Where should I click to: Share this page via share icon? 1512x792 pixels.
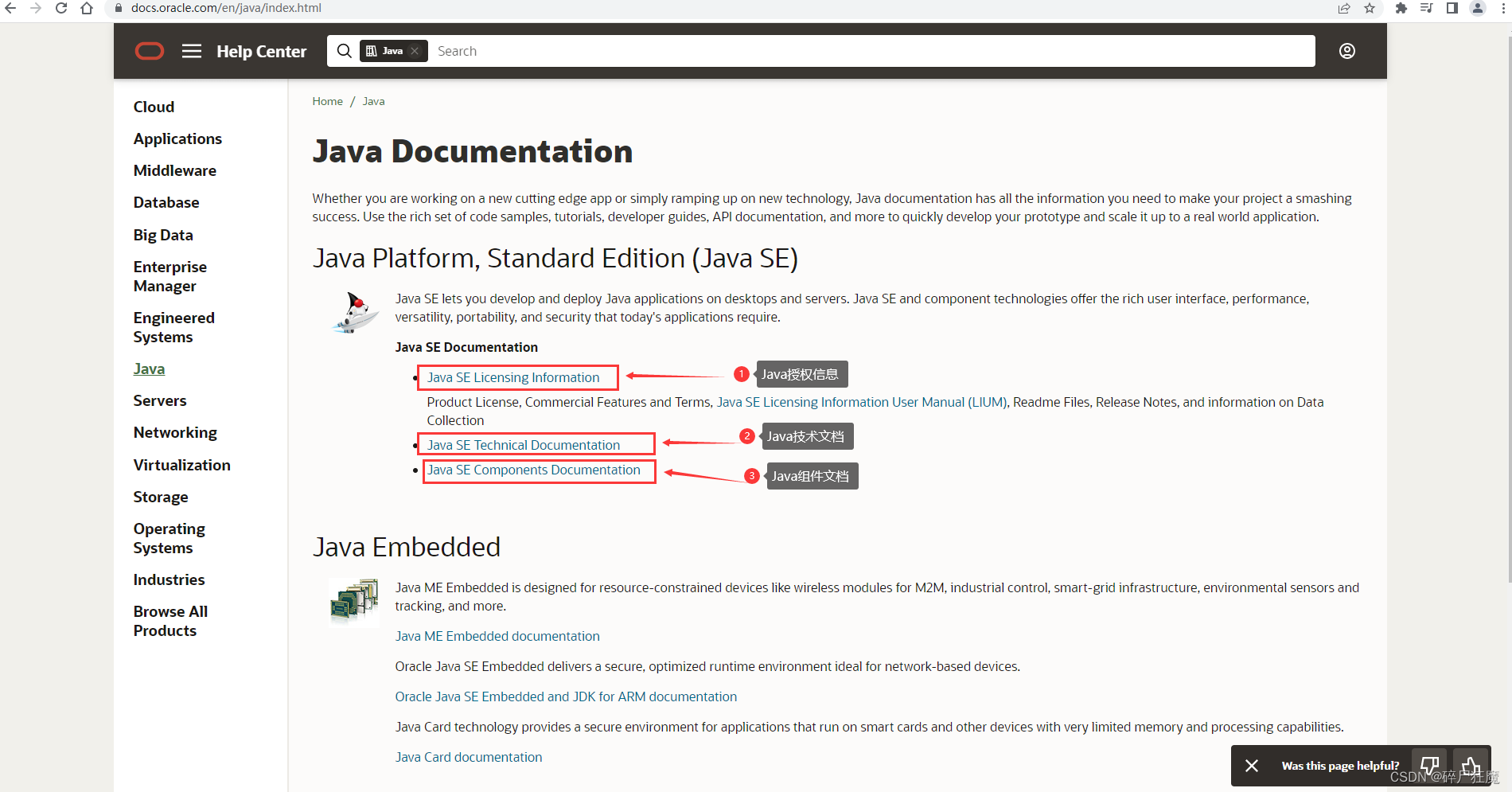click(x=1344, y=8)
